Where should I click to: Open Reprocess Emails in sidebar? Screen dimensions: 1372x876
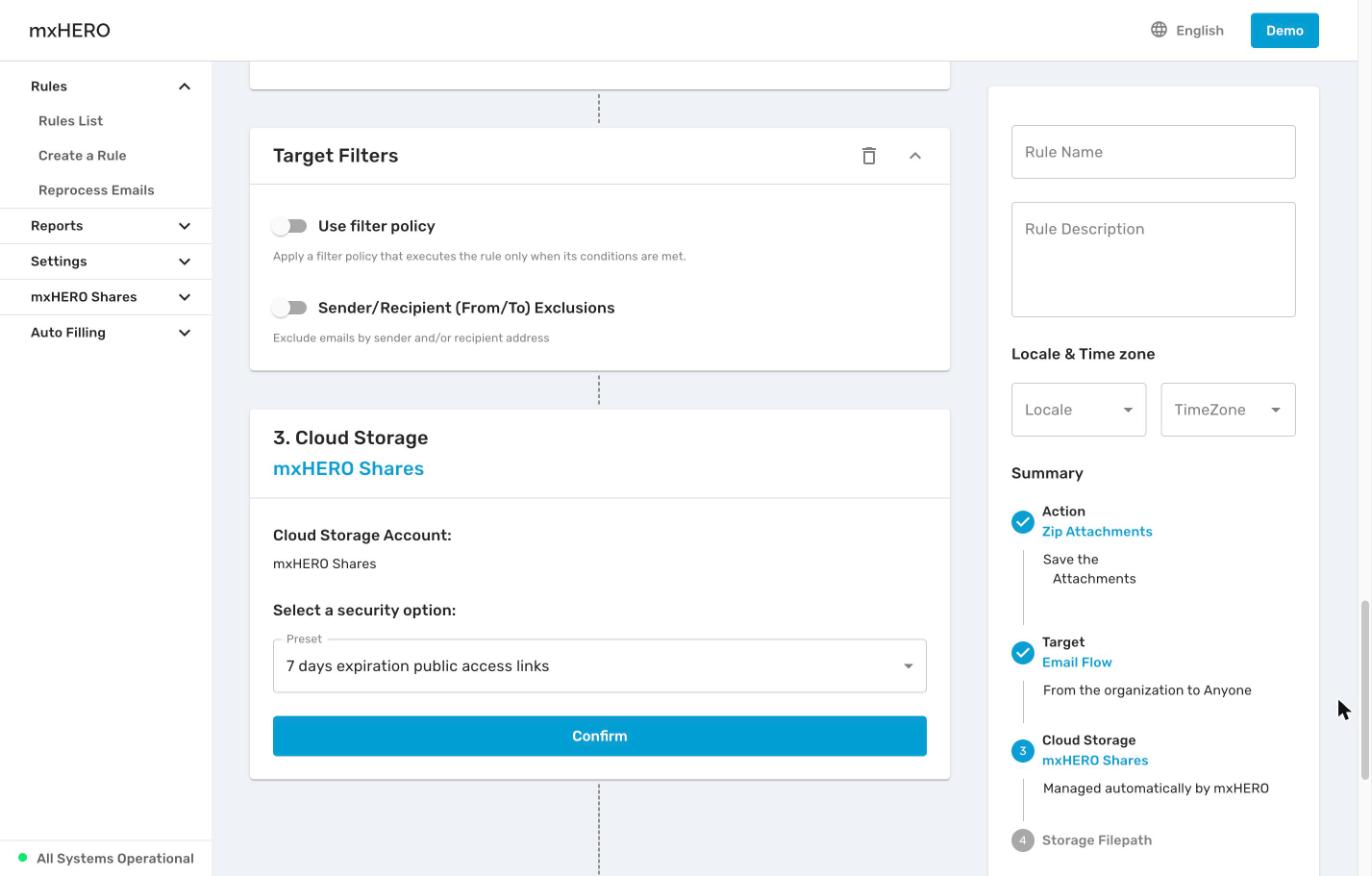[96, 190]
